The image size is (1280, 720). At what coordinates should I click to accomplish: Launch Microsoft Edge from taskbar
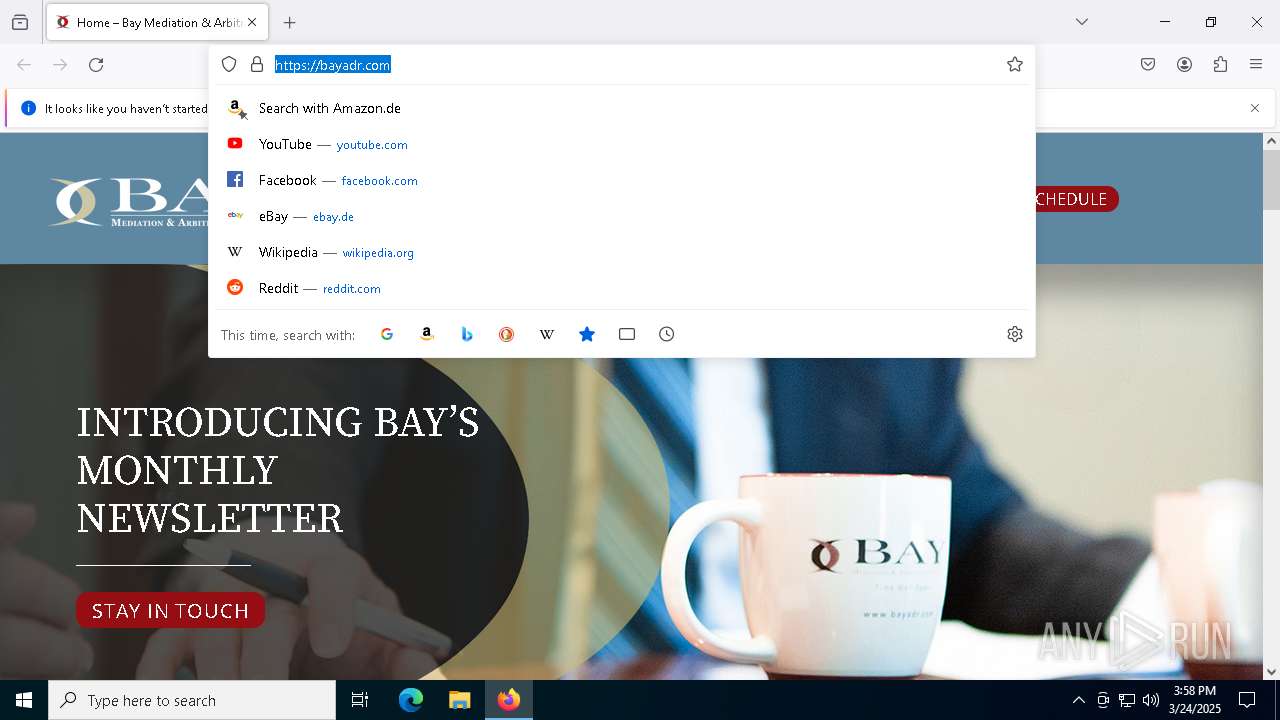coord(411,700)
